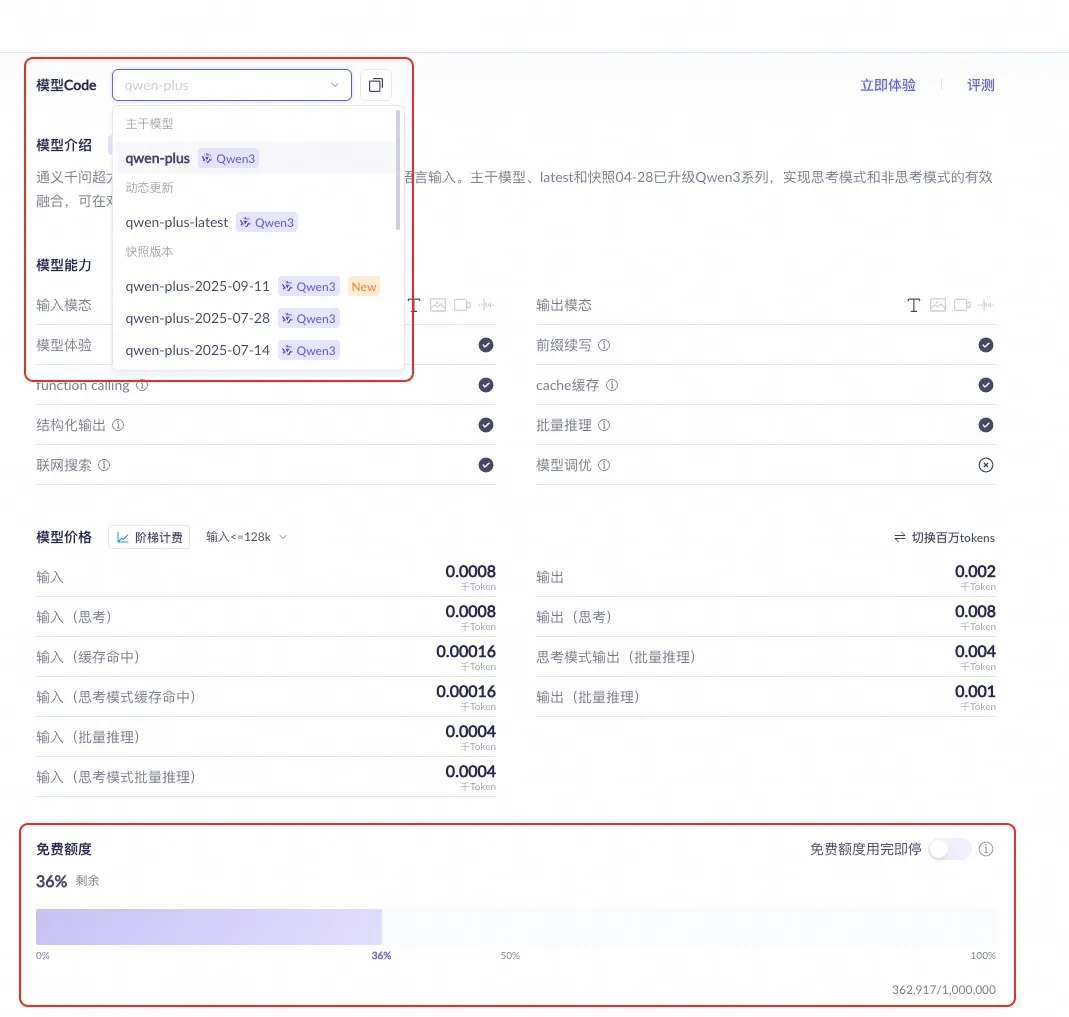
Task: Click the 模型调优 unsupported X mark
Action: (x=986, y=465)
